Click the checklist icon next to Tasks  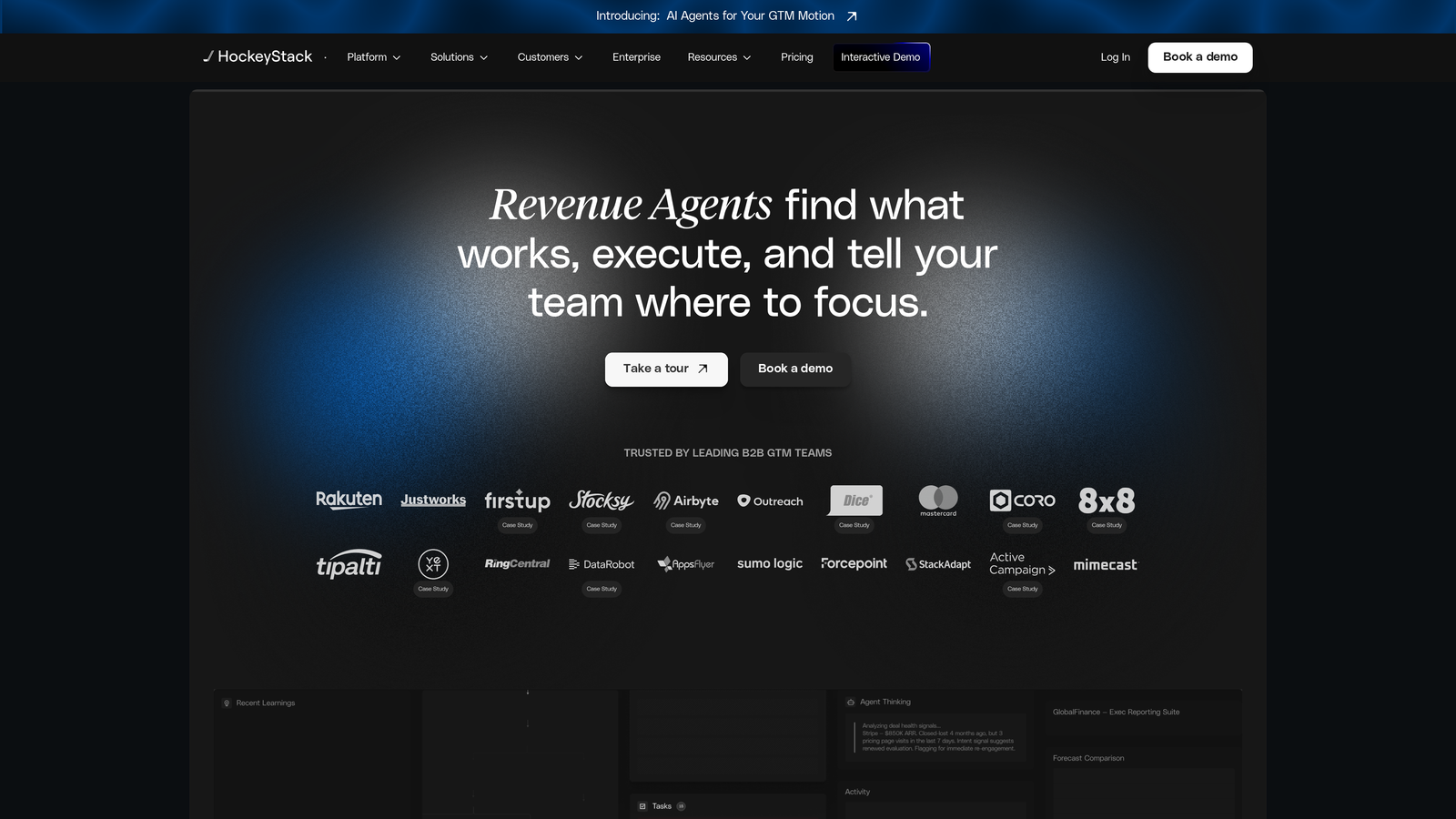tap(643, 806)
